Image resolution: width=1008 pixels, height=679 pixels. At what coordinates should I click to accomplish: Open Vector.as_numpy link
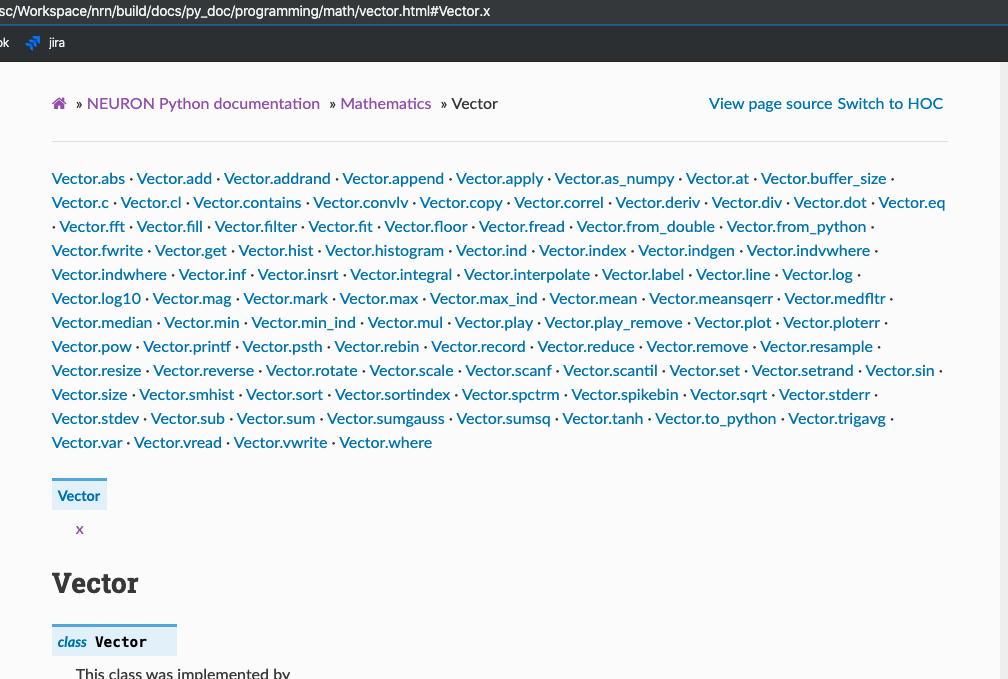615,179
